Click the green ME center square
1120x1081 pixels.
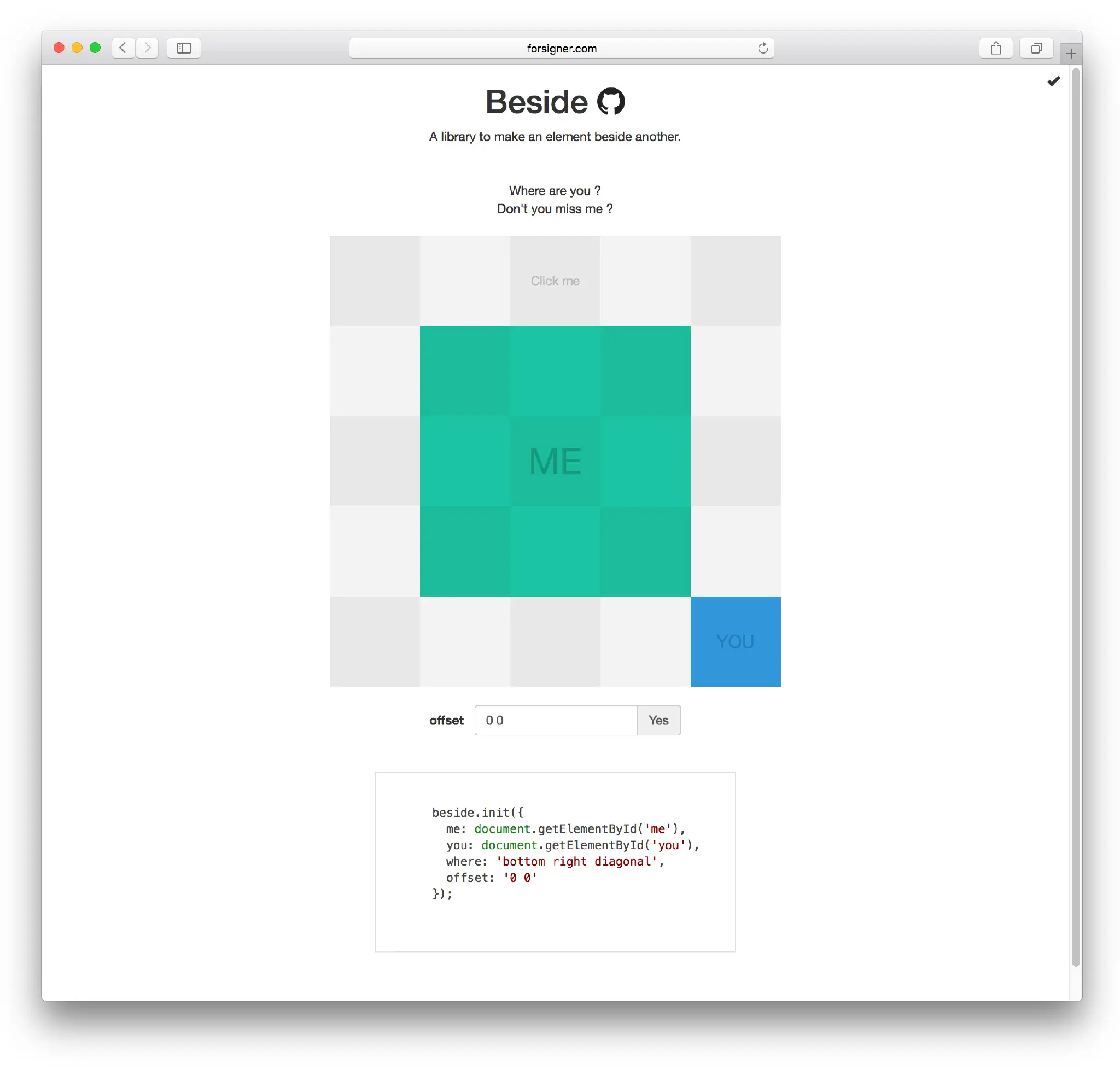[x=555, y=461]
